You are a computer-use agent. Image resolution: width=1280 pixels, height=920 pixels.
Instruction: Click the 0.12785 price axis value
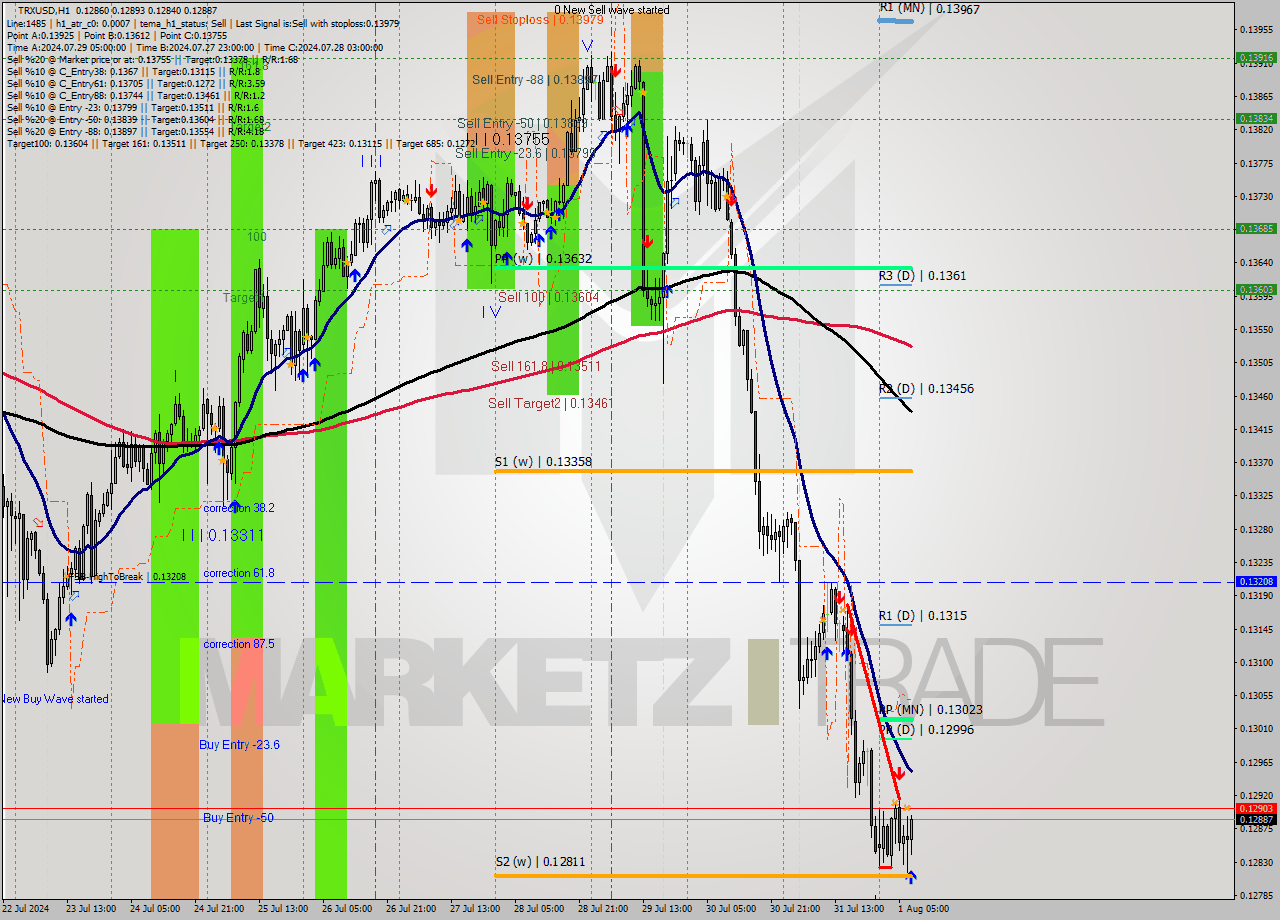coord(1256,895)
